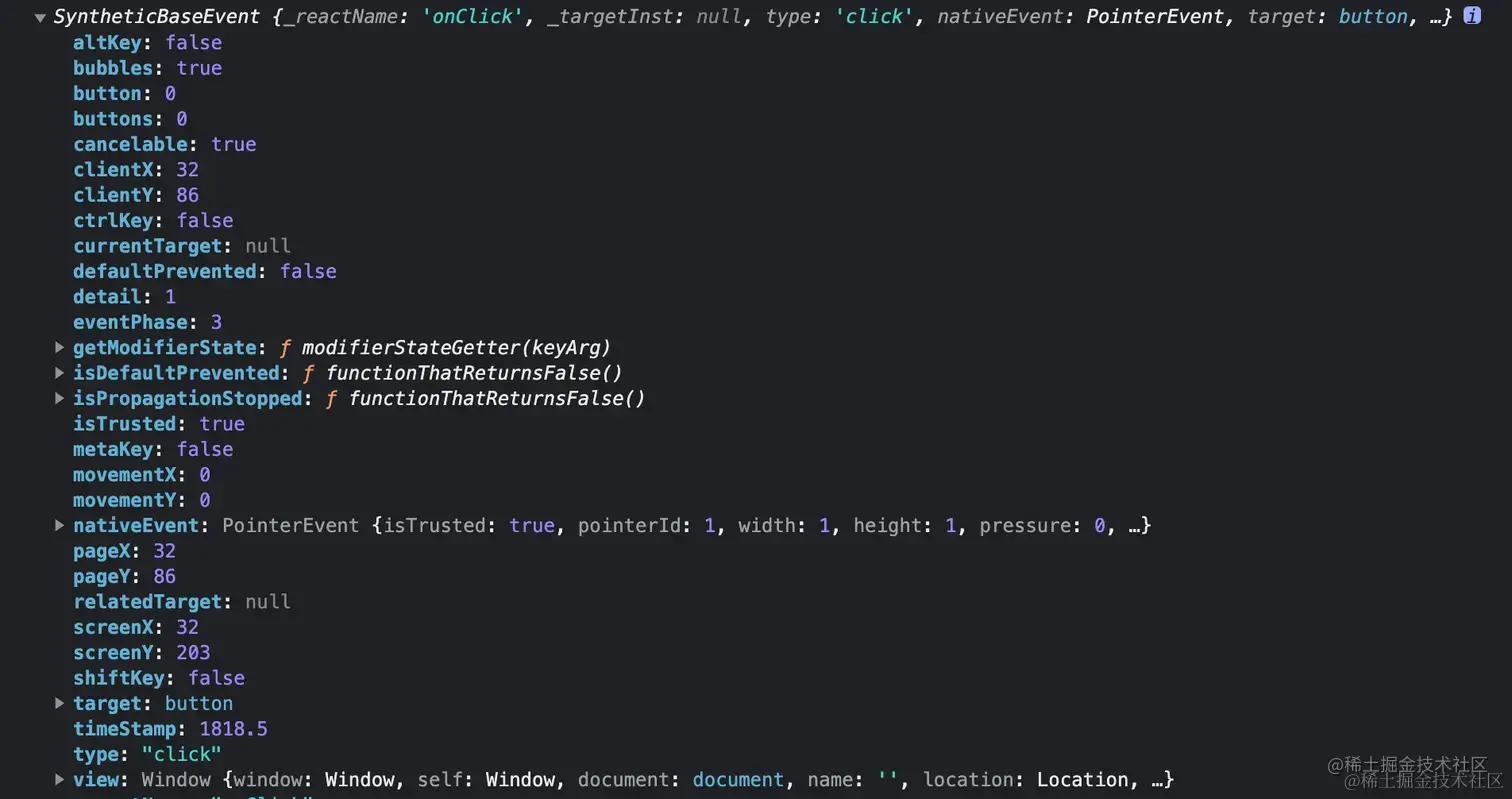The width and height of the screenshot is (1512, 799).
Task: Select the altKey: false row
Action: click(x=148, y=42)
